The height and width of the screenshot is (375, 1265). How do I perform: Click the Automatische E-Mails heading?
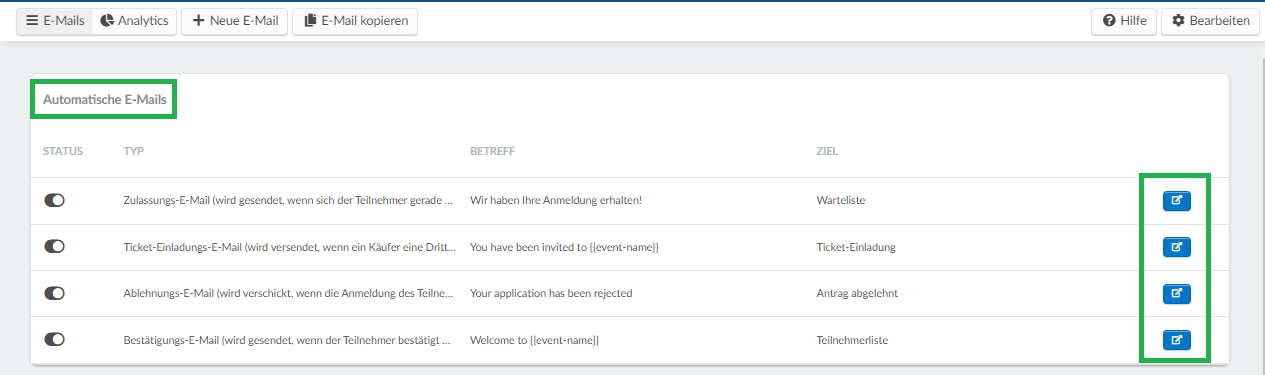pyautogui.click(x=104, y=100)
